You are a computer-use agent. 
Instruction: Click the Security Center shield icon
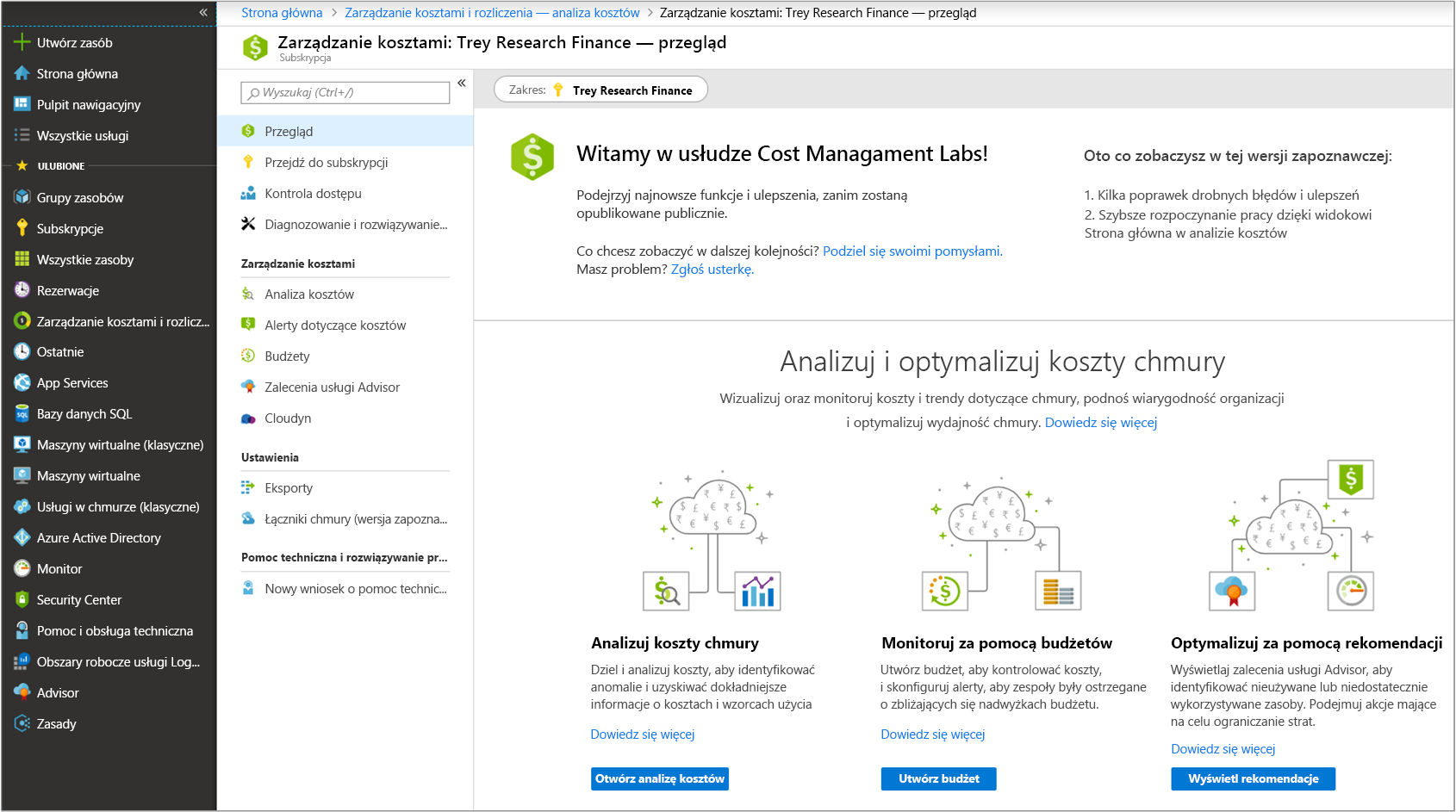coord(22,599)
